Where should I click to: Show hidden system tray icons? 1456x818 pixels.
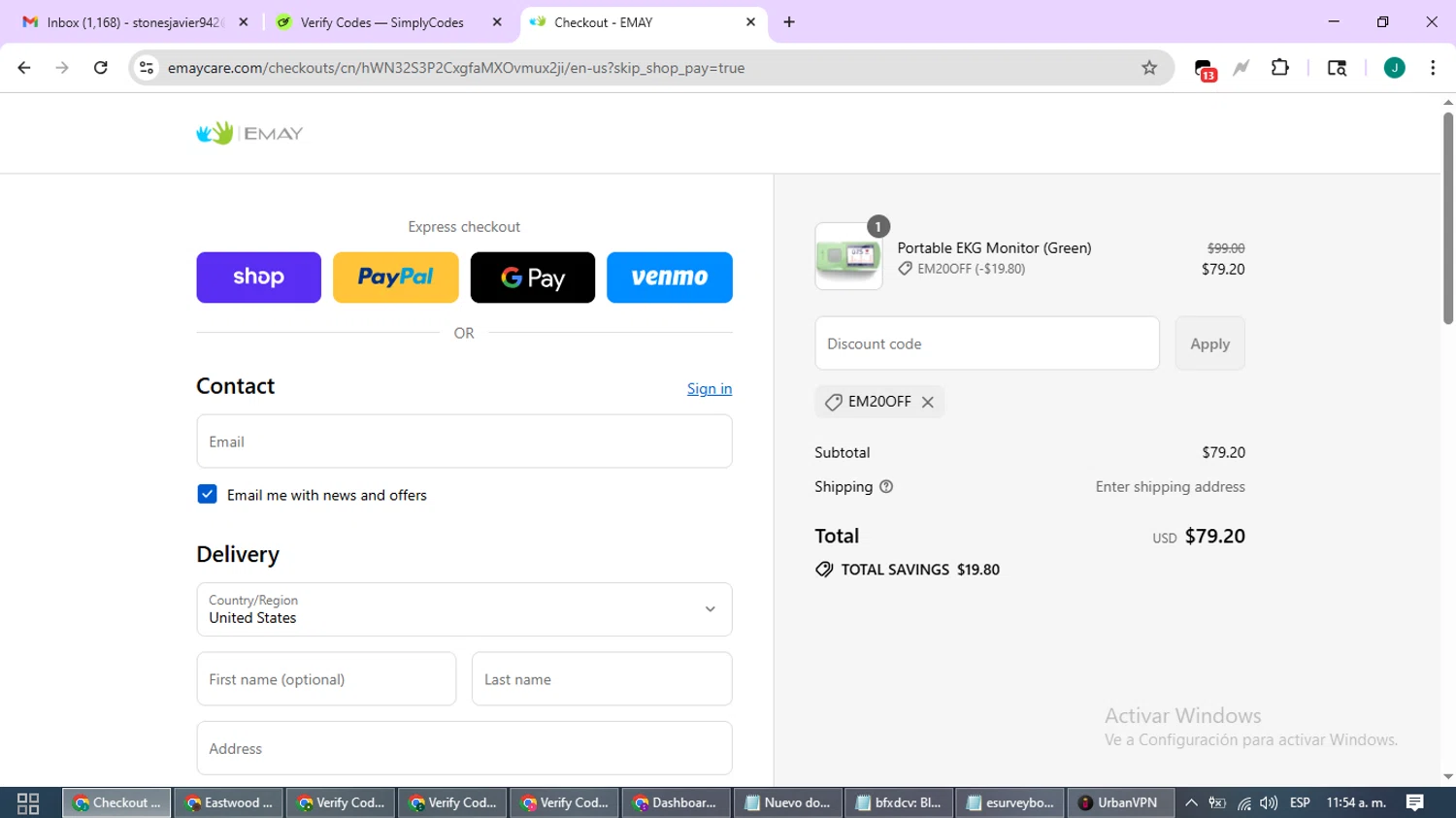tap(1191, 802)
